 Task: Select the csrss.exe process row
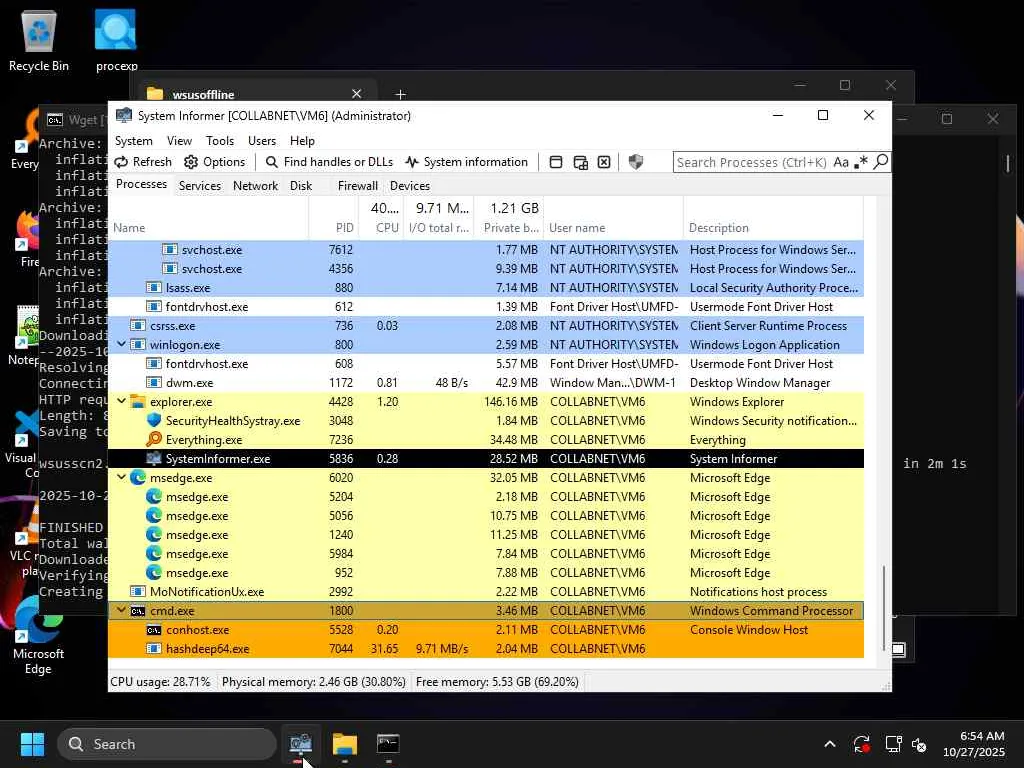coord(486,325)
